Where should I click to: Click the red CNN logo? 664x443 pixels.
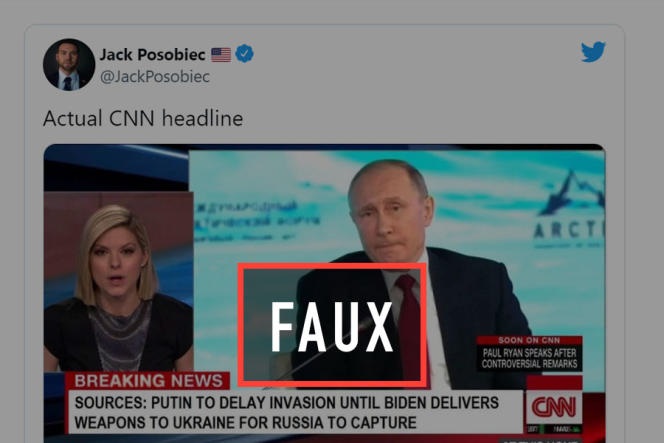[553, 407]
